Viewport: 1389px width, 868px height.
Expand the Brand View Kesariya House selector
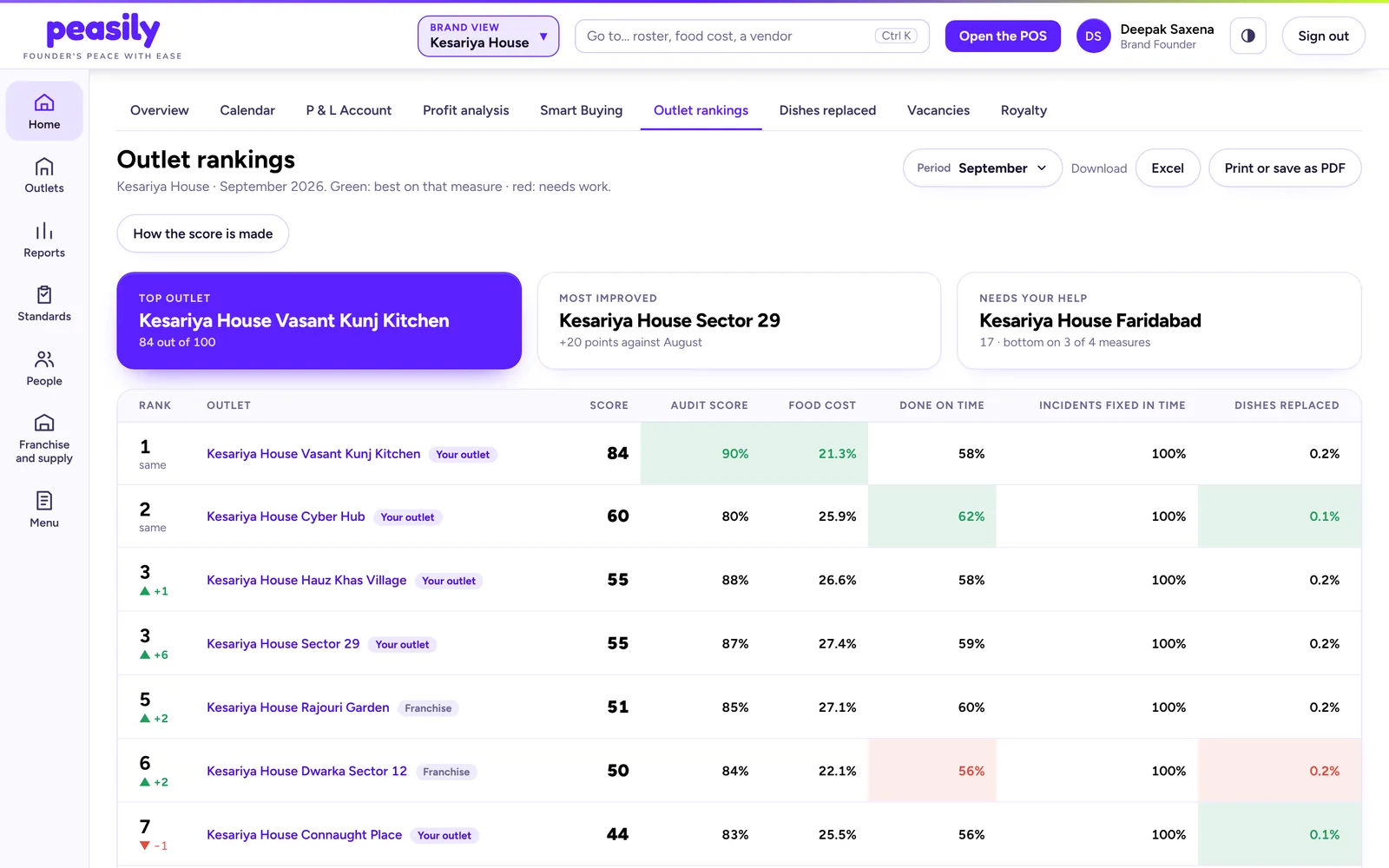(488, 36)
